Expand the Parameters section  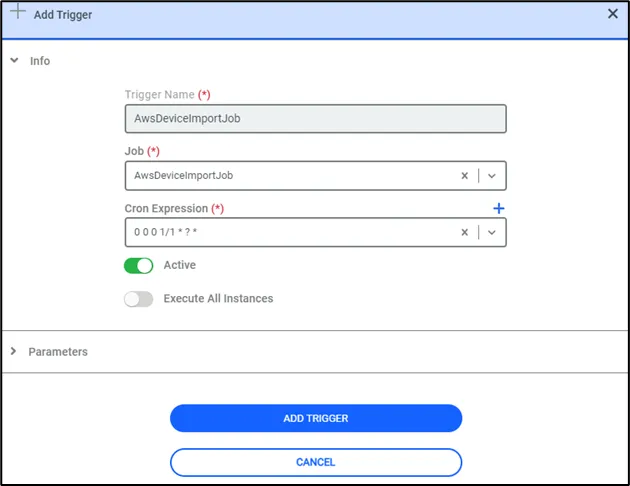pos(13,351)
